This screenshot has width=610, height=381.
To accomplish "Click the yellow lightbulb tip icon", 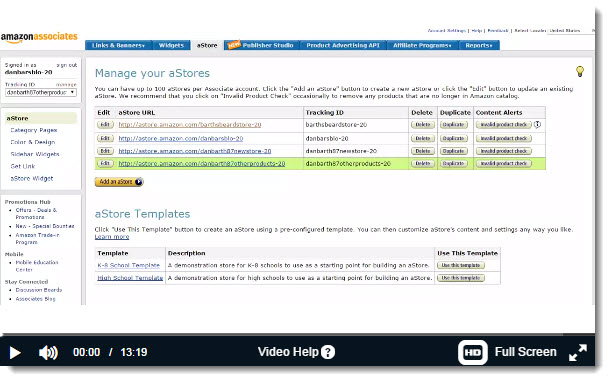I will 580,71.
